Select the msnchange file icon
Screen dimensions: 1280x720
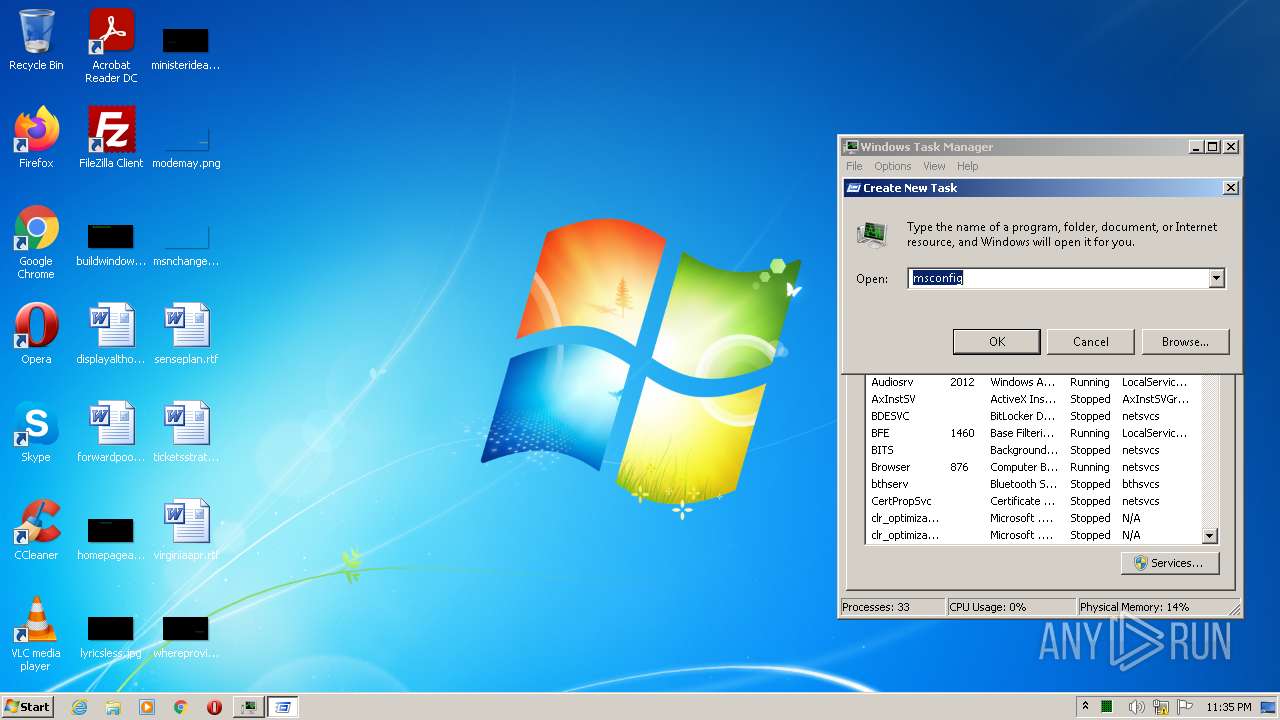click(186, 244)
